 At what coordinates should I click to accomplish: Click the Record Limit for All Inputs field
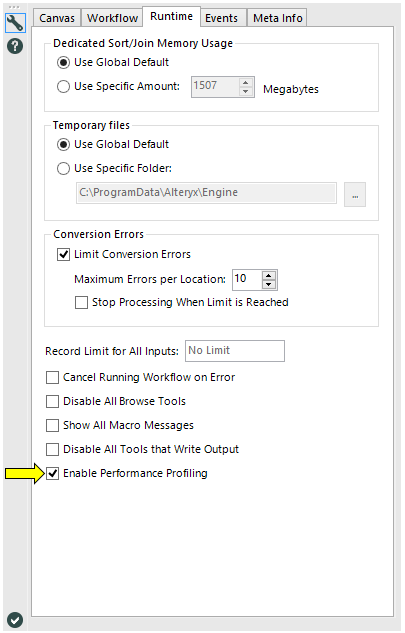235,351
